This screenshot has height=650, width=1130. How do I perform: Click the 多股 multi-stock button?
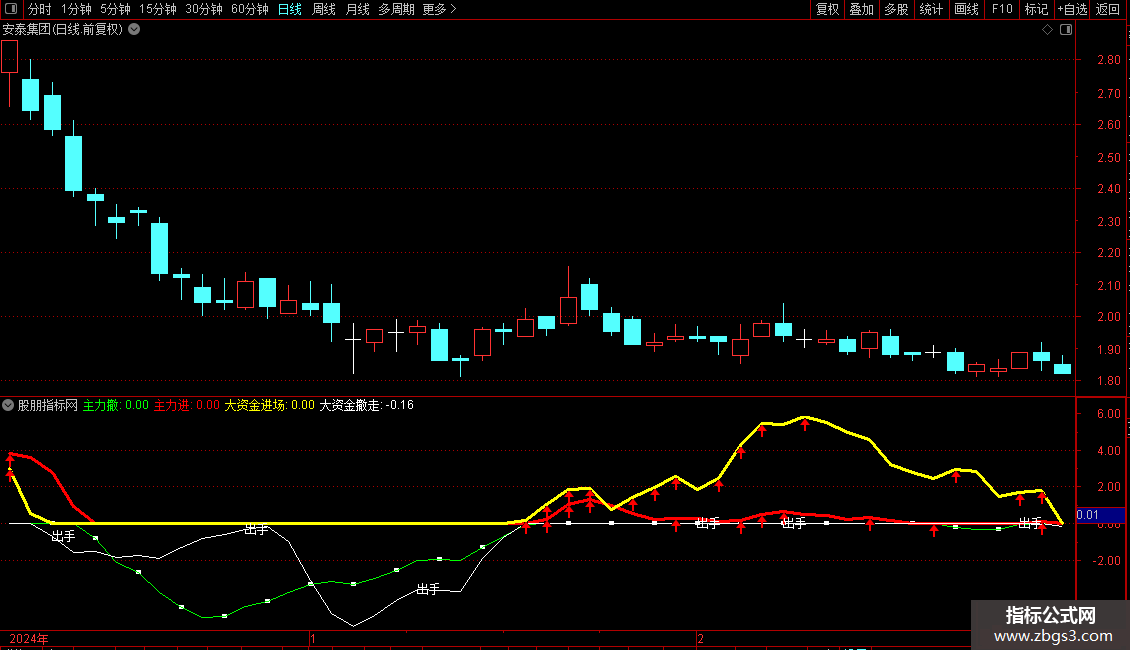pos(896,9)
